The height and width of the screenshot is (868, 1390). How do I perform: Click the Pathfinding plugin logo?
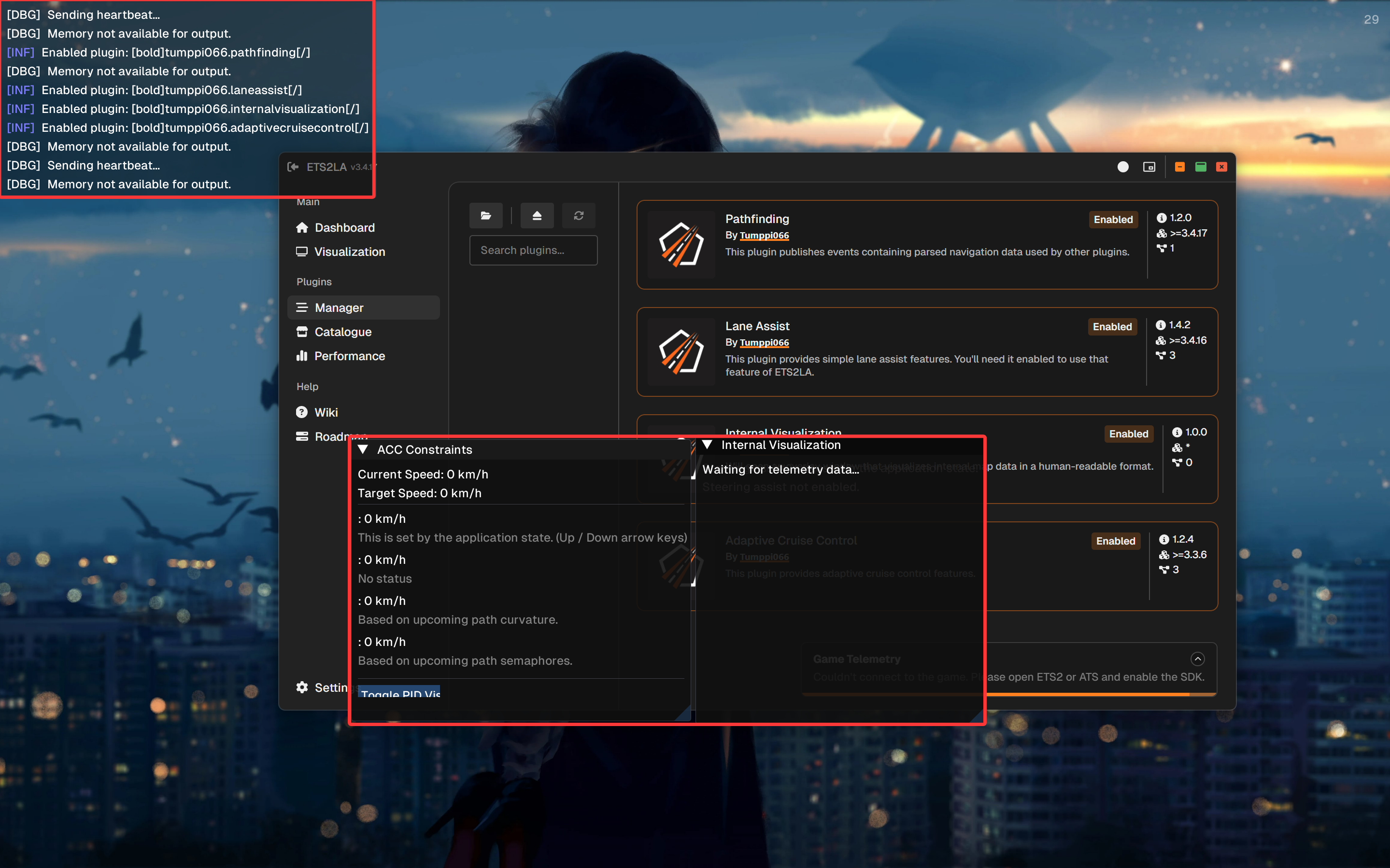[x=681, y=245]
